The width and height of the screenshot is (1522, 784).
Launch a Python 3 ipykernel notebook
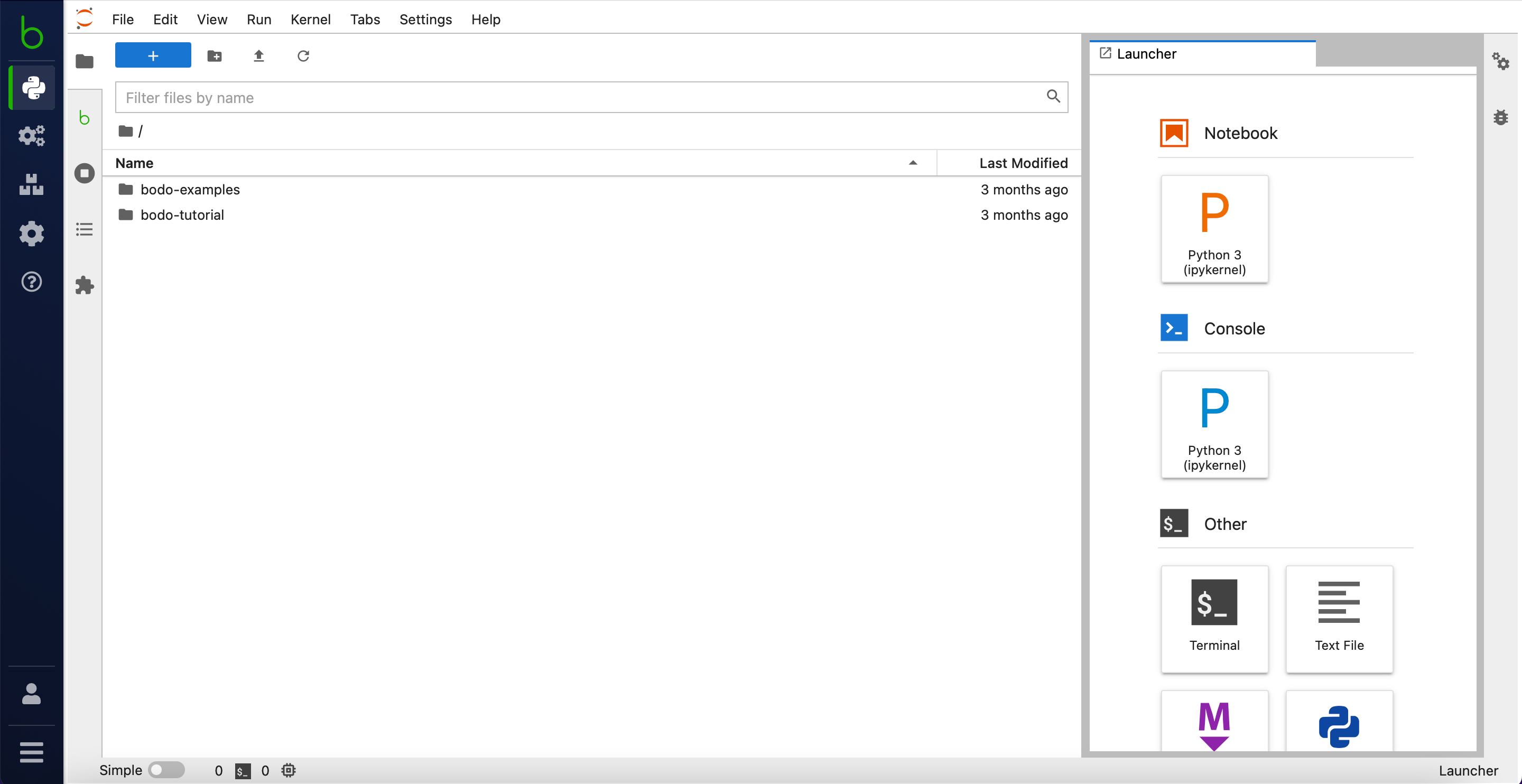click(x=1214, y=229)
